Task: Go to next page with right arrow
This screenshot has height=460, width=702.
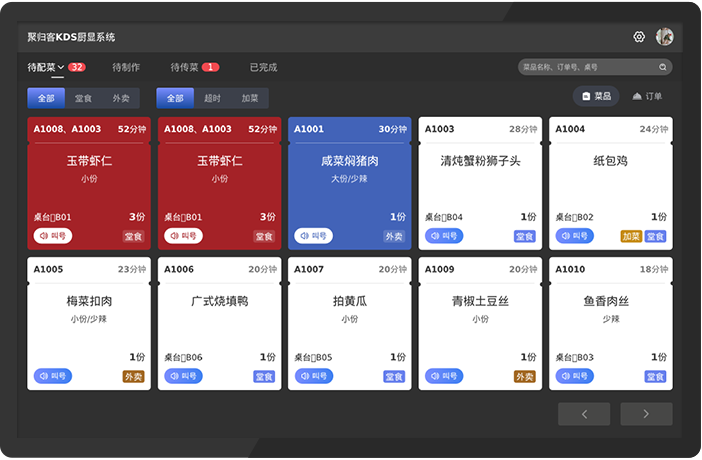Action: point(646,414)
